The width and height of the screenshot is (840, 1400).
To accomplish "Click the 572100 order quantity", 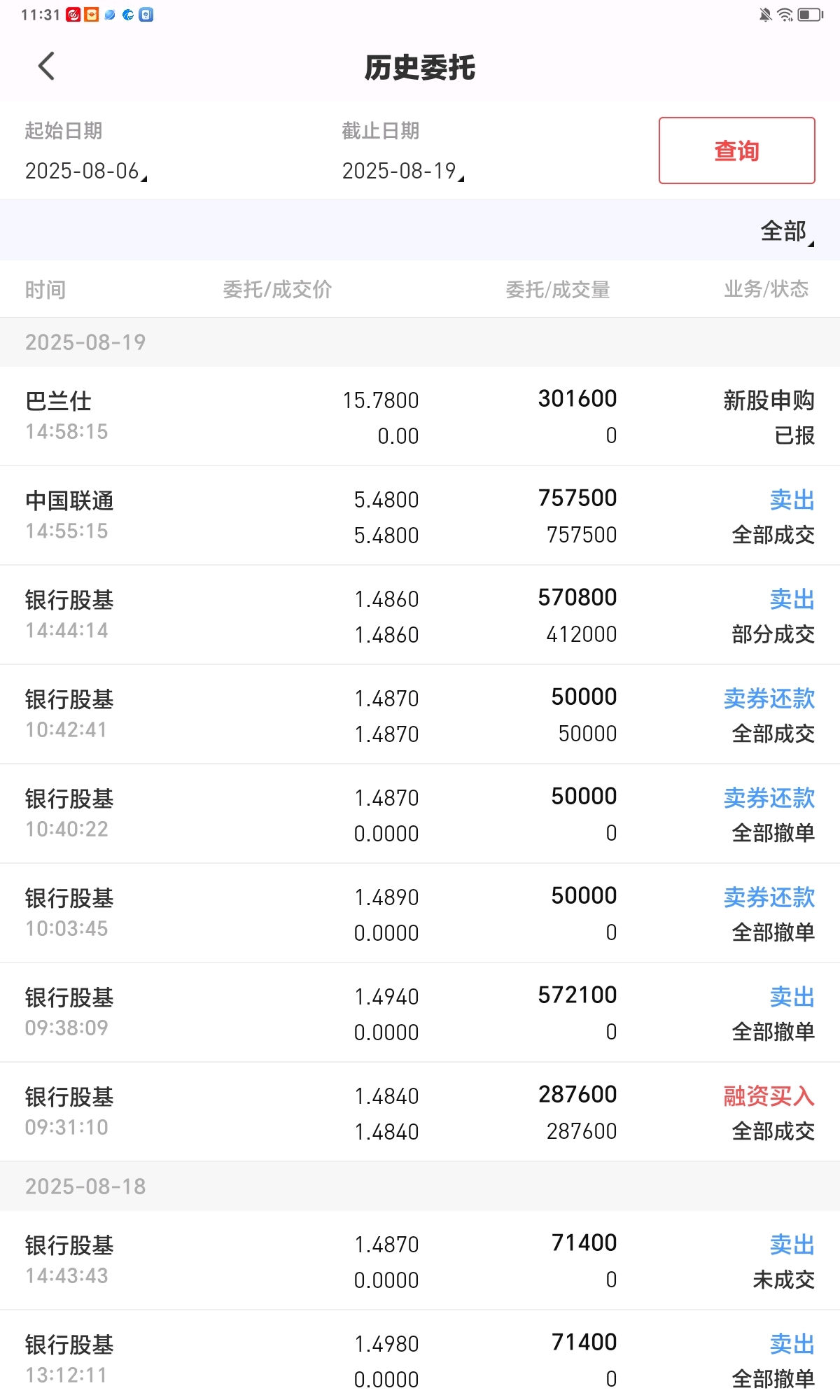I will (577, 995).
